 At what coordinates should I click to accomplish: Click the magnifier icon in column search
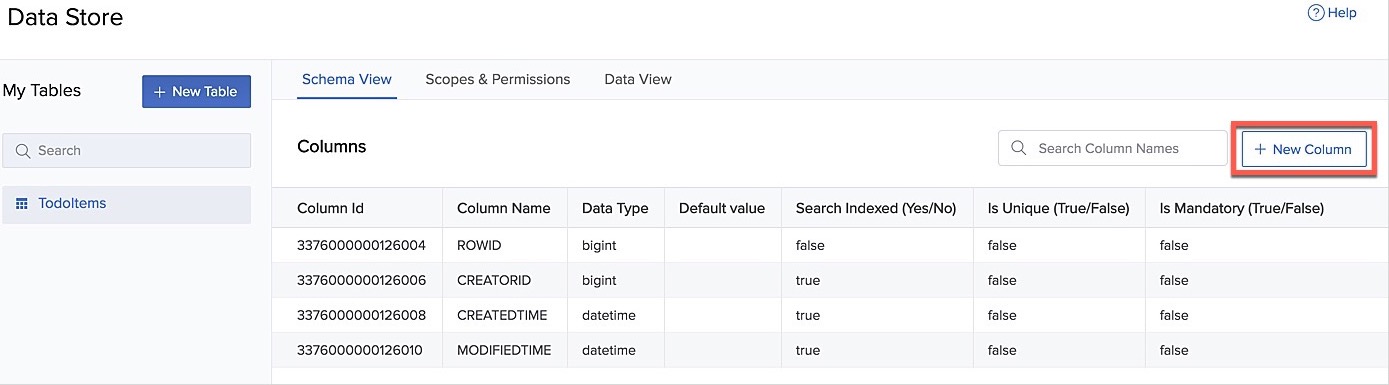1019,148
